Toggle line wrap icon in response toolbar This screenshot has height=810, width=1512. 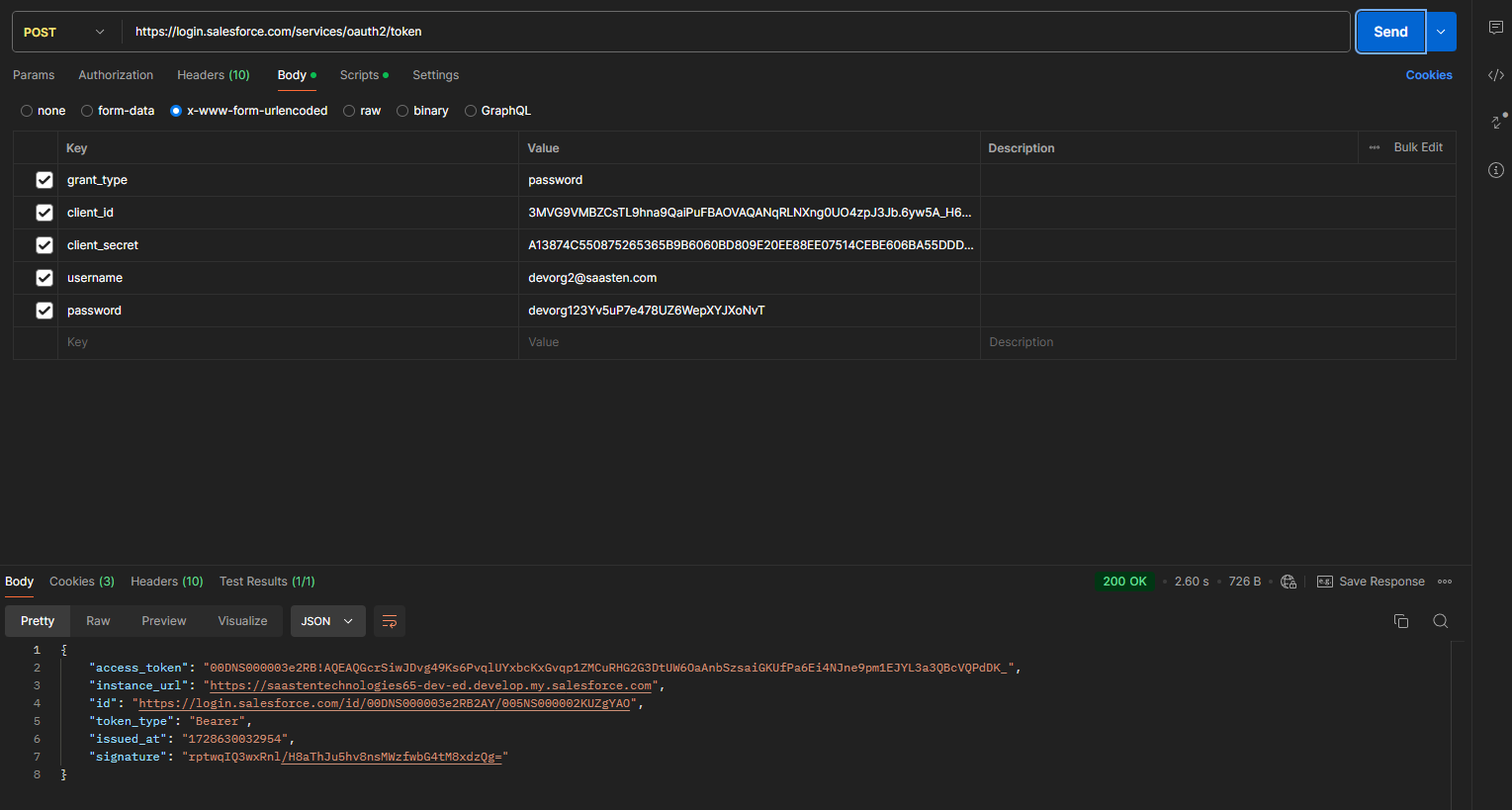(390, 621)
